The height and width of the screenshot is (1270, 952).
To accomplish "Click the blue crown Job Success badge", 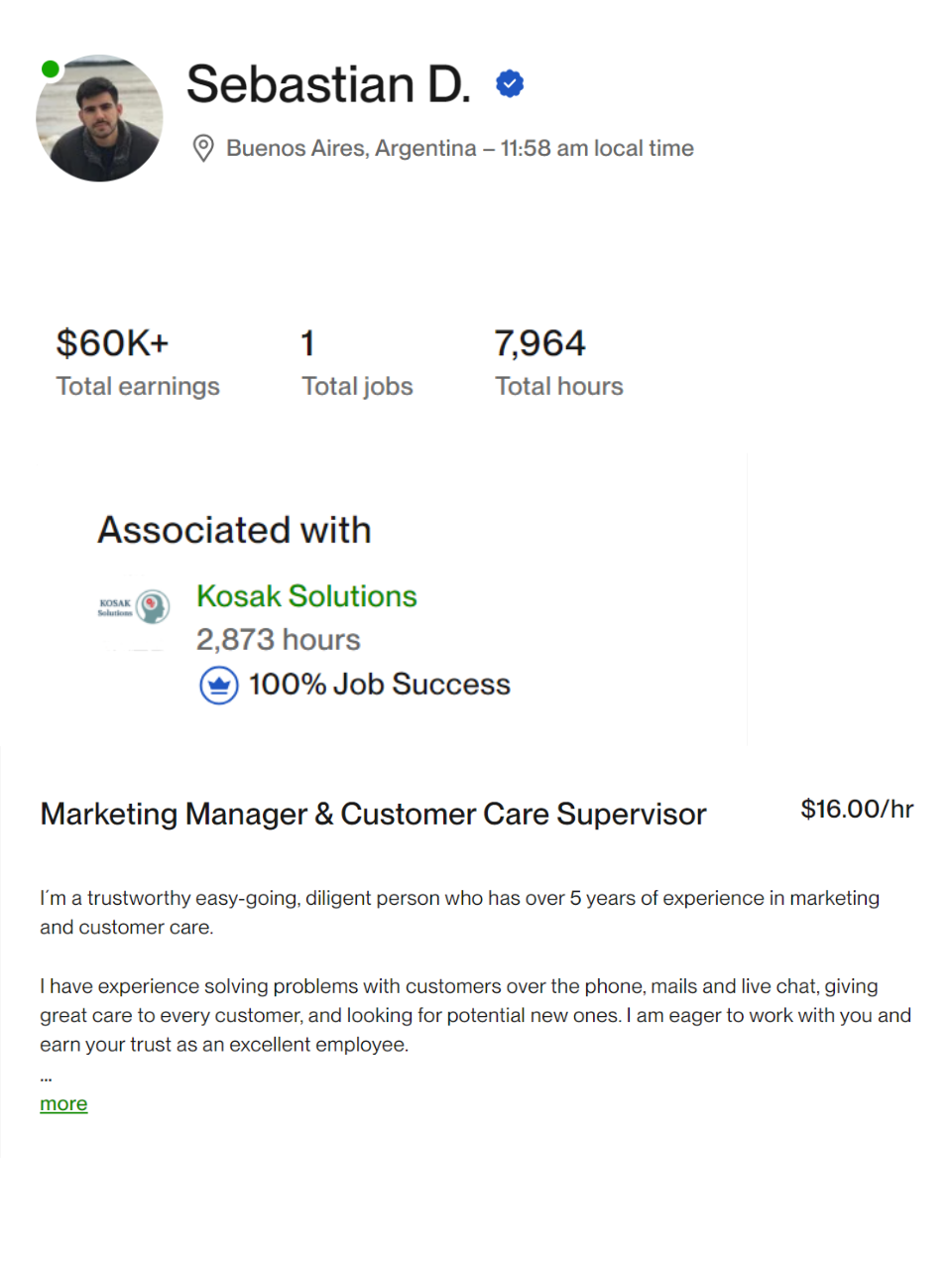I will [x=218, y=685].
